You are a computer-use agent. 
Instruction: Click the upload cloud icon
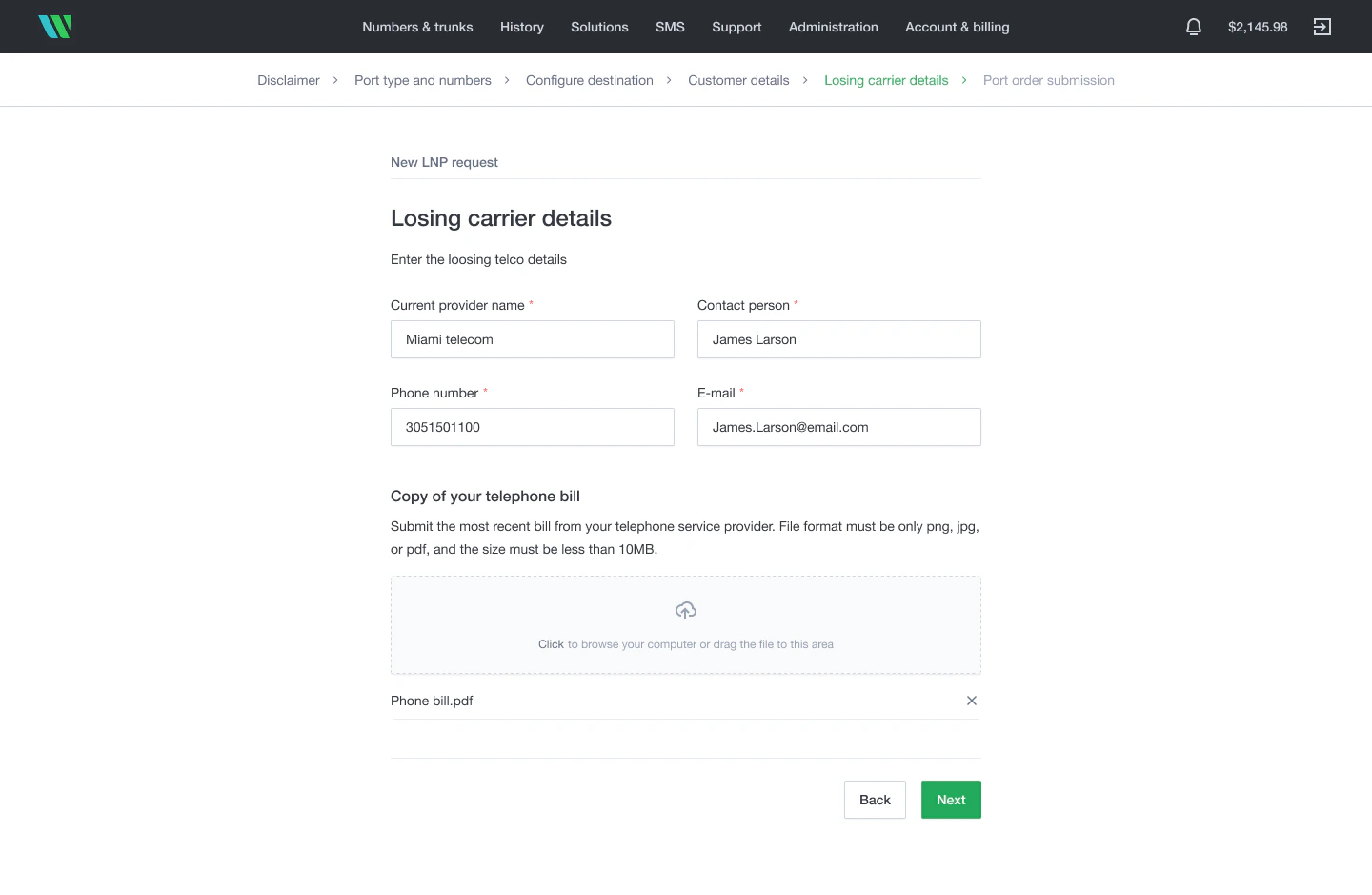[x=685, y=609]
